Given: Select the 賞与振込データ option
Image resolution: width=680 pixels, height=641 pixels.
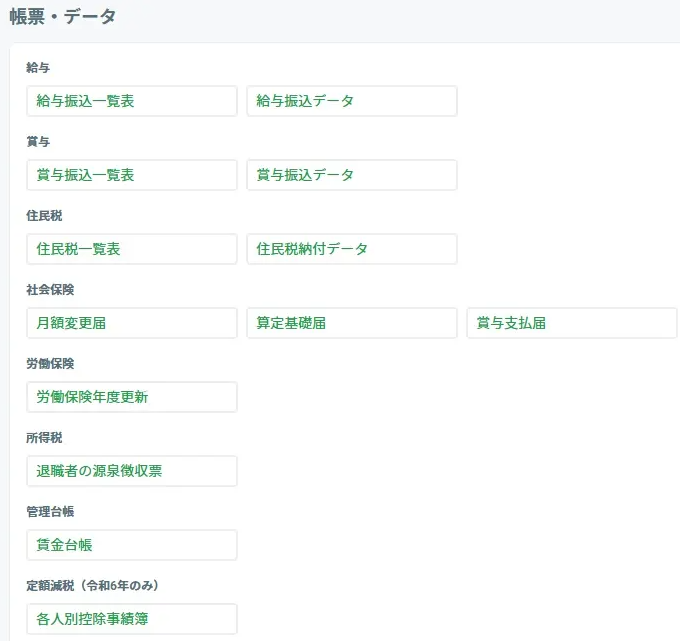Looking at the screenshot, I should click(x=351, y=175).
